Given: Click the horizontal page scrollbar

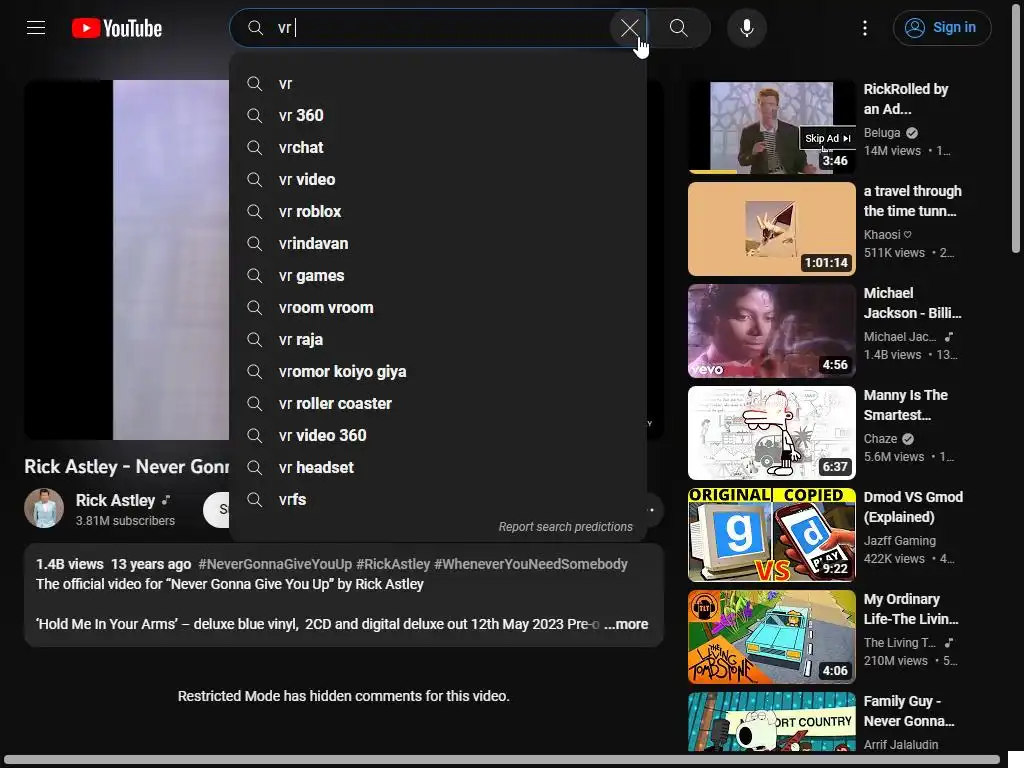Looking at the screenshot, I should point(502,760).
